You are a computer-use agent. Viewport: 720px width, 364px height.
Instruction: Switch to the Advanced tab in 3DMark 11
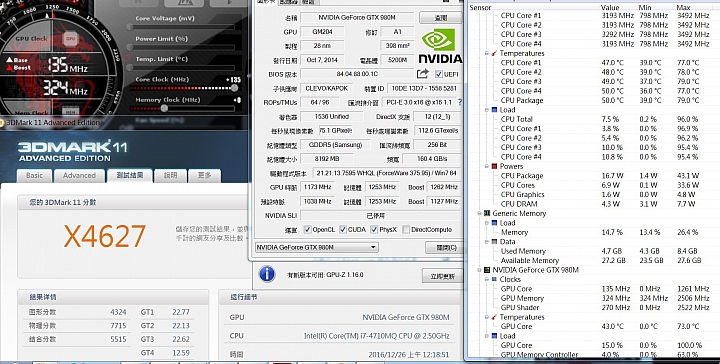(x=79, y=175)
